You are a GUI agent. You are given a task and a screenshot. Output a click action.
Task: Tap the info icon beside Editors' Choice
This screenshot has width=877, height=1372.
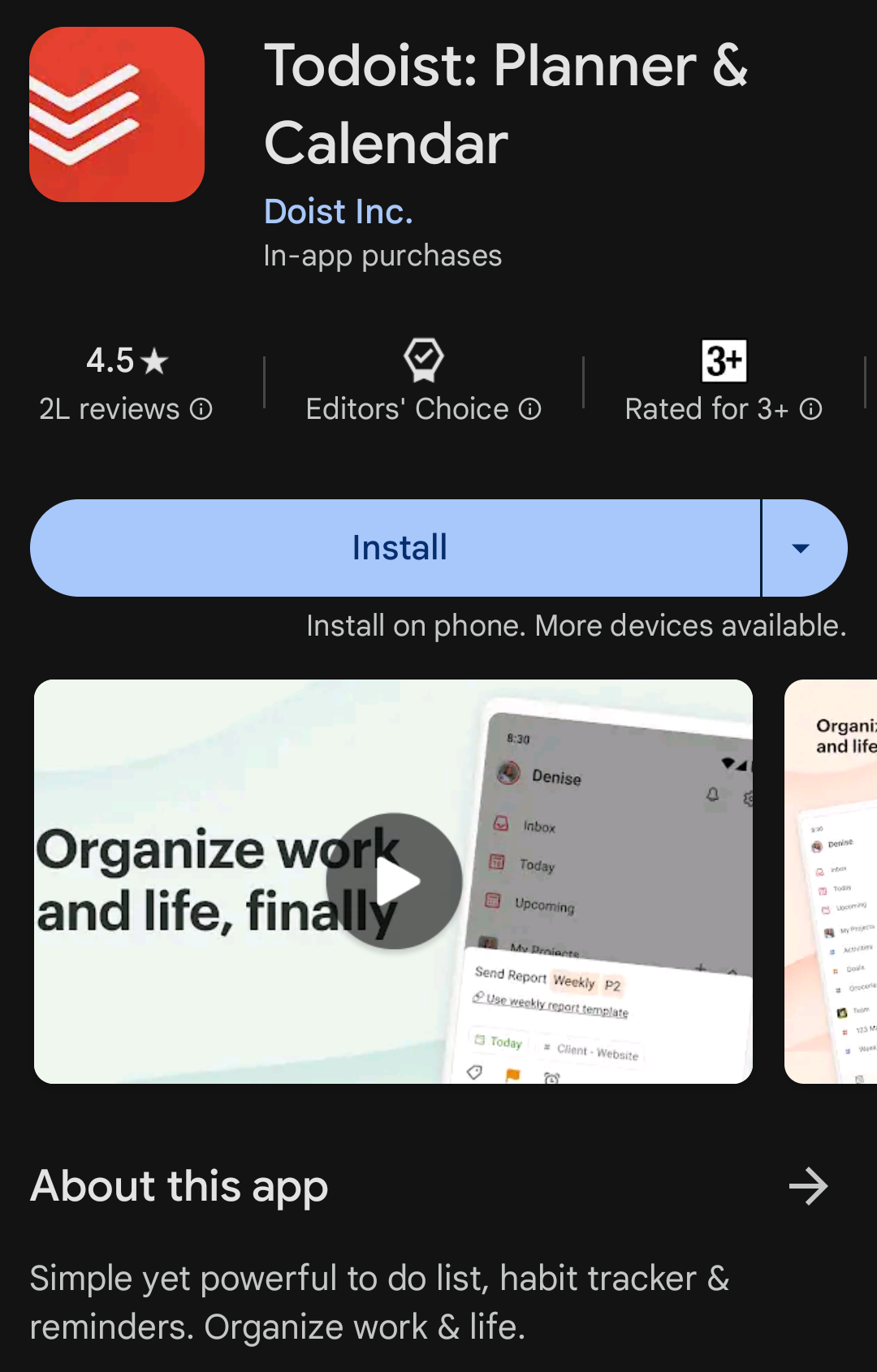click(530, 409)
